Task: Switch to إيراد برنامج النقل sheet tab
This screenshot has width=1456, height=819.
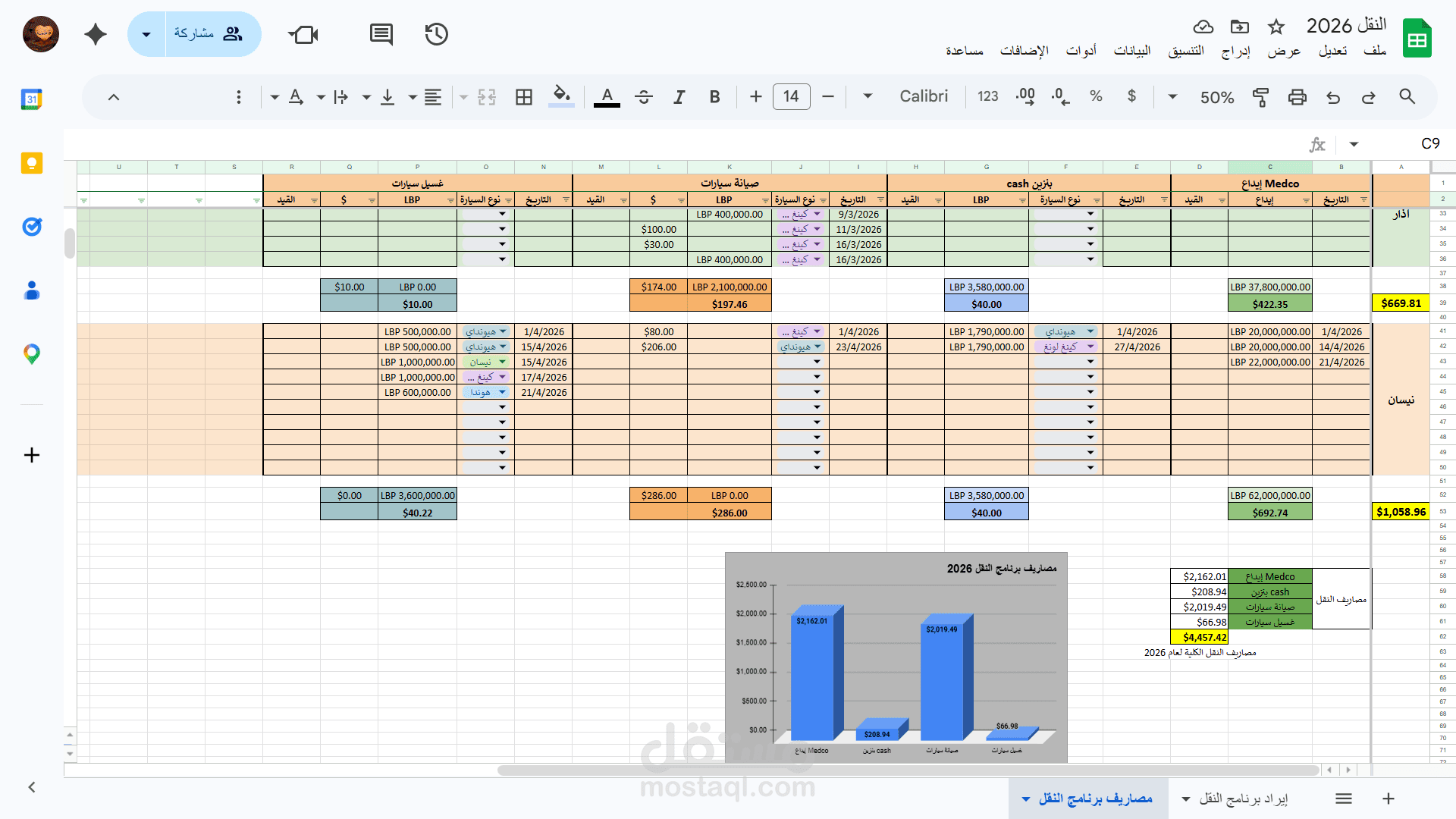Action: (x=1243, y=799)
